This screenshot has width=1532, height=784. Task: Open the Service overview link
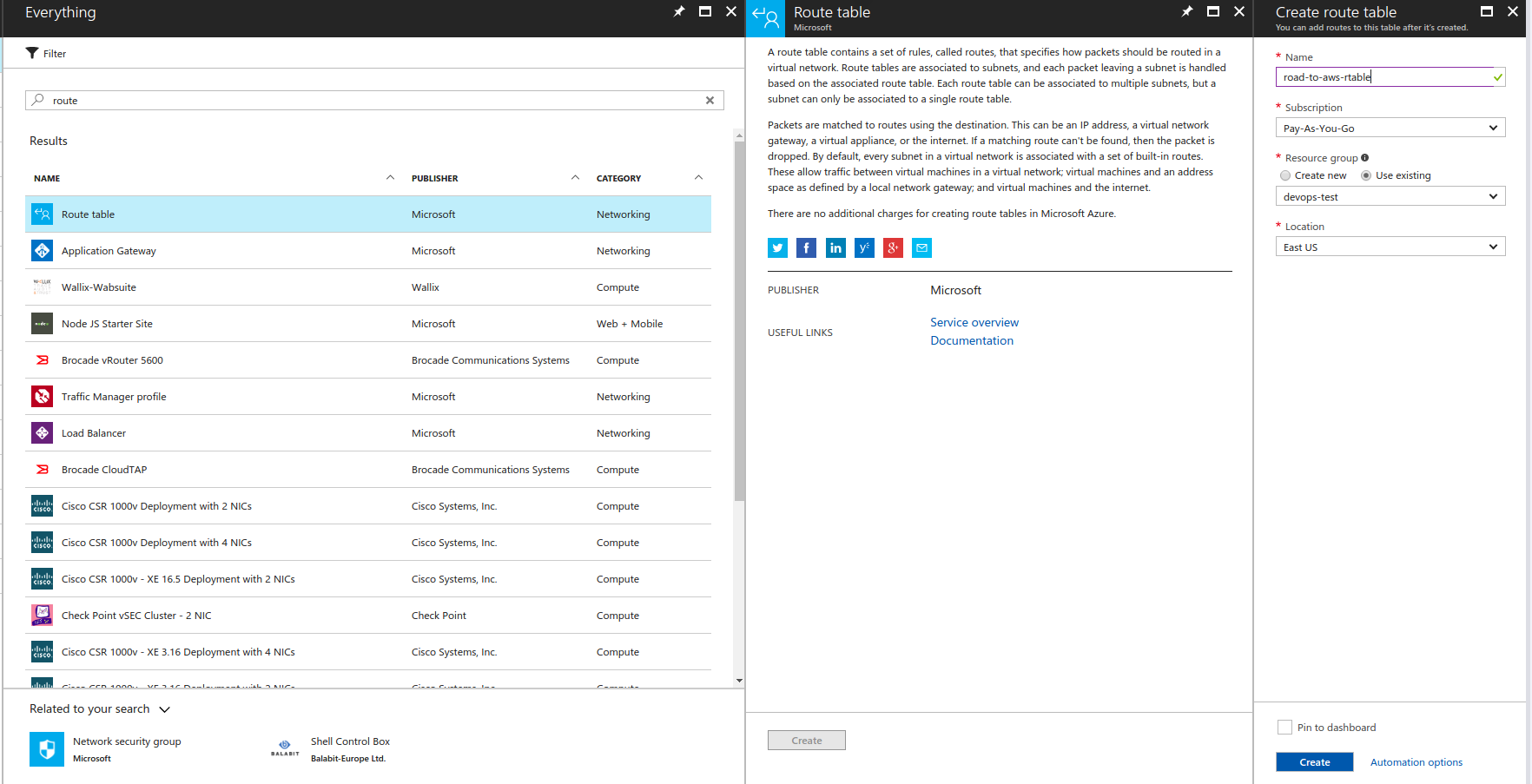pos(974,322)
